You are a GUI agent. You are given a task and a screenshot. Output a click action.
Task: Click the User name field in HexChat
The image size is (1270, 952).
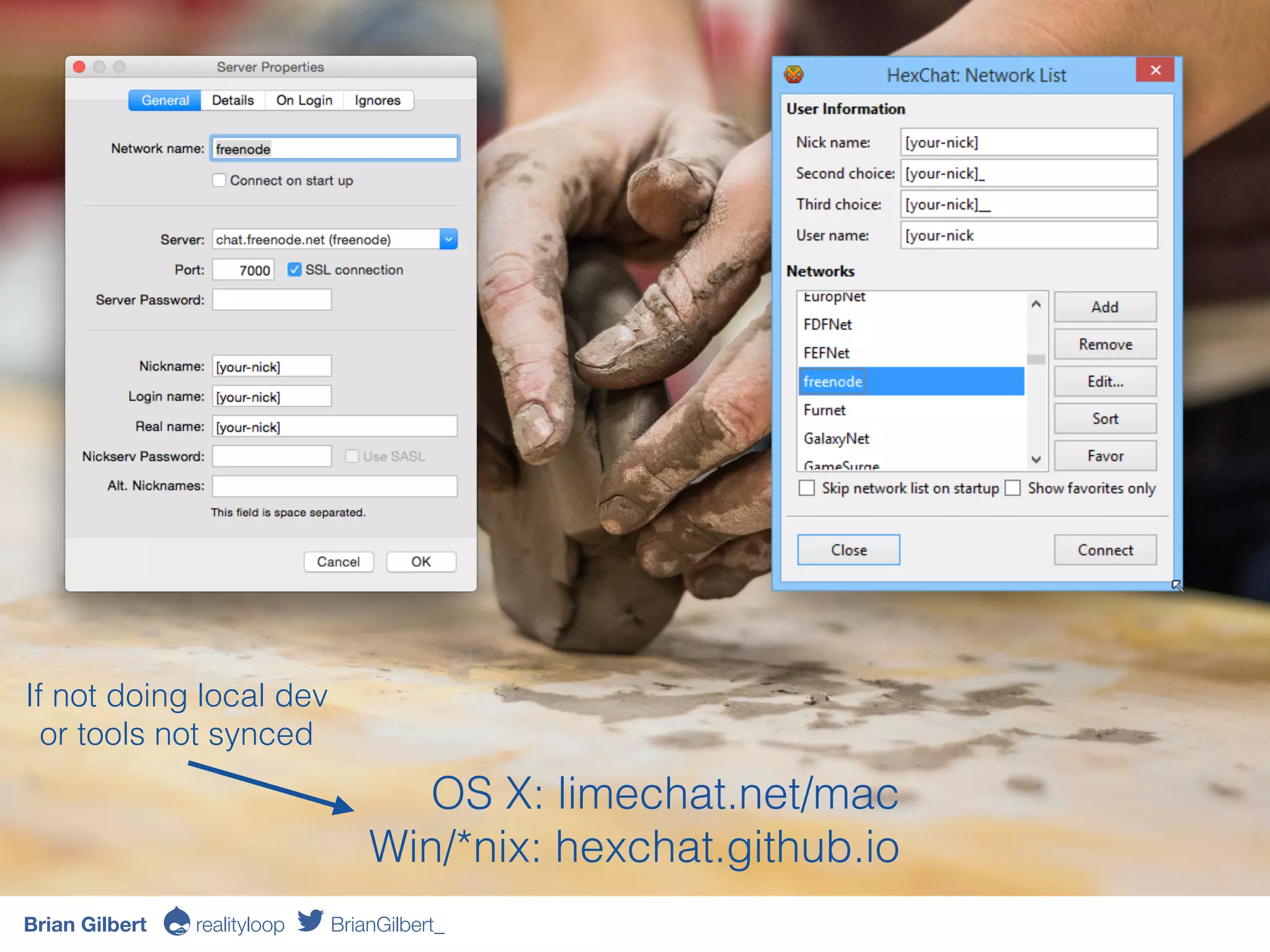pos(1029,236)
